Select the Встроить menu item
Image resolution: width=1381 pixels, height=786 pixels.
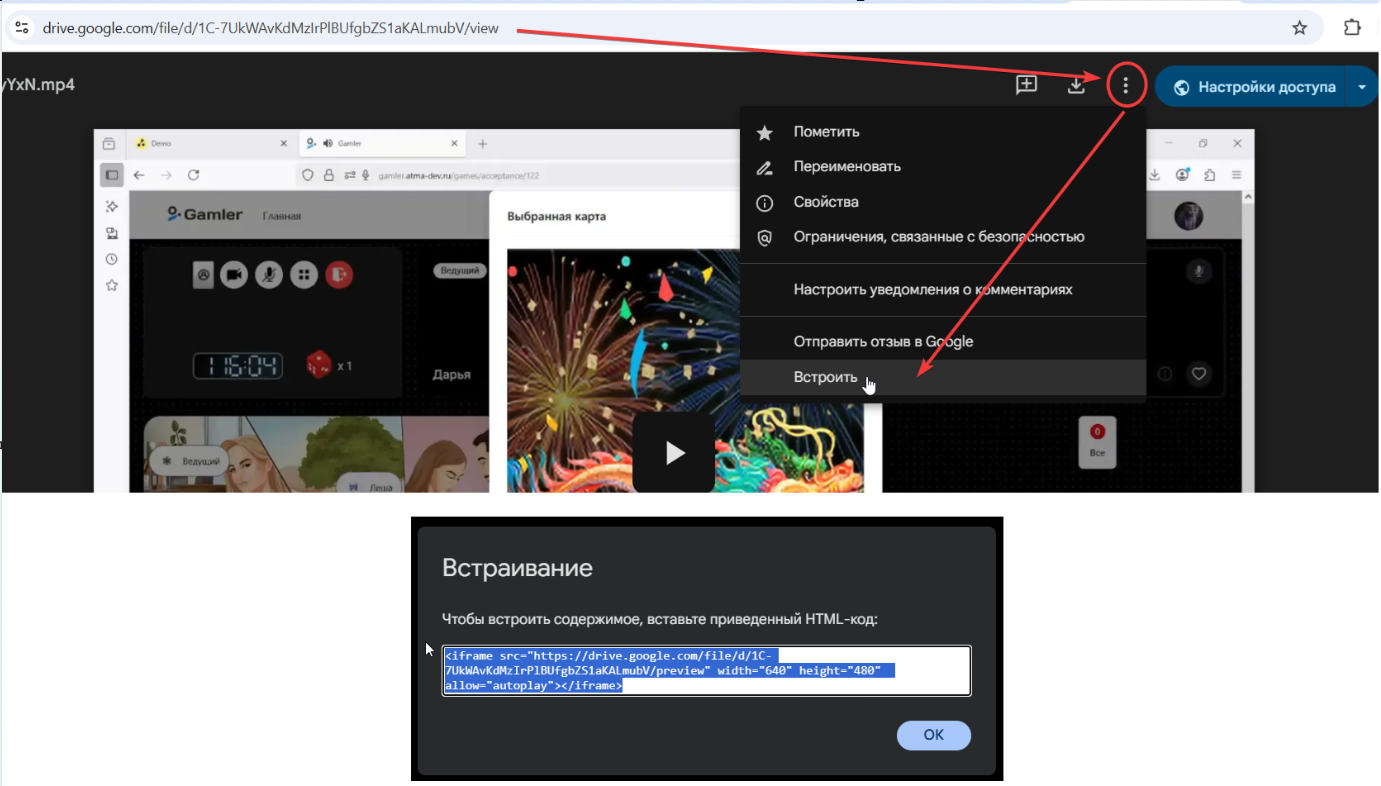(x=825, y=378)
